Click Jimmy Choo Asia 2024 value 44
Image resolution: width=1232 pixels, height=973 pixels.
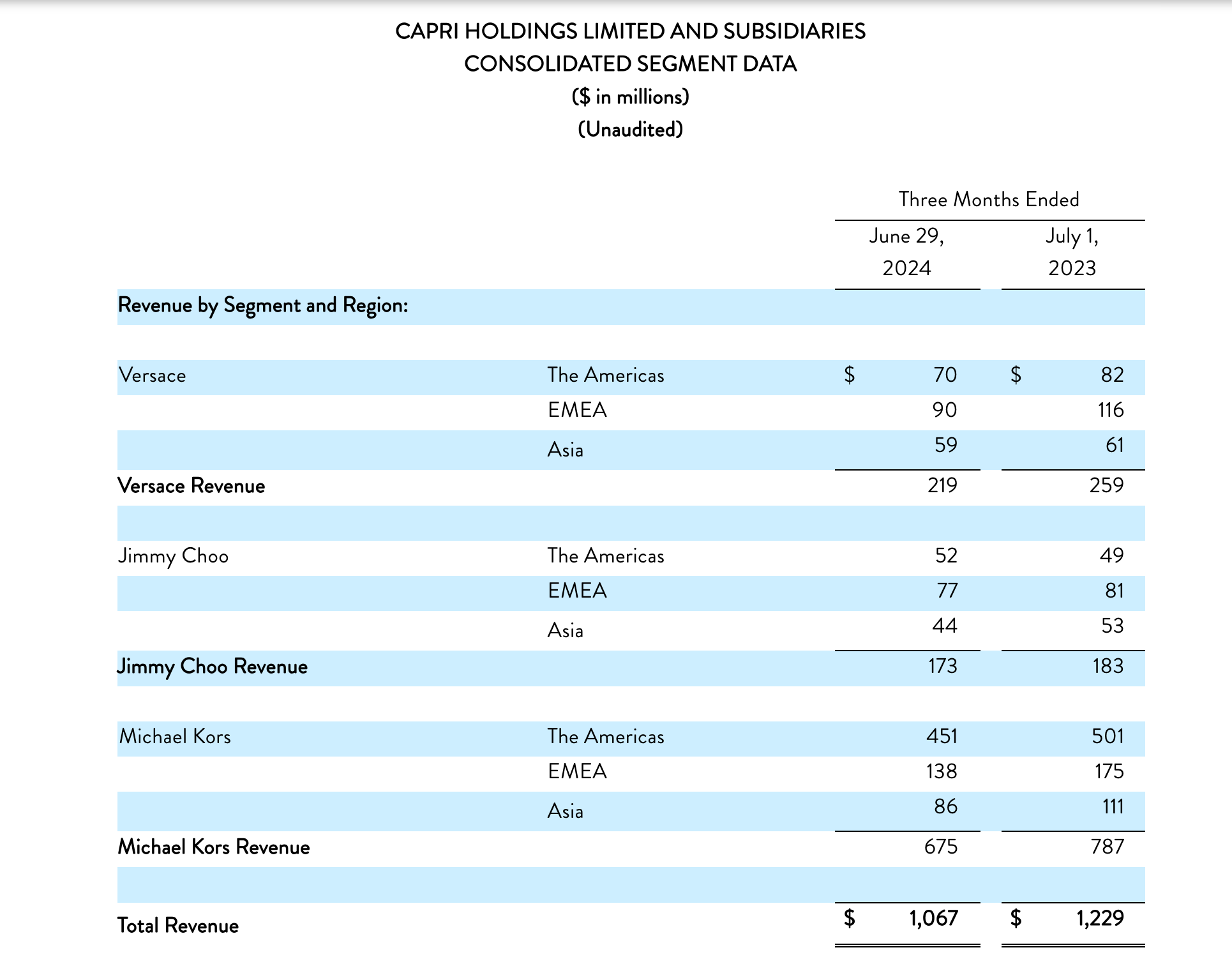pos(945,626)
